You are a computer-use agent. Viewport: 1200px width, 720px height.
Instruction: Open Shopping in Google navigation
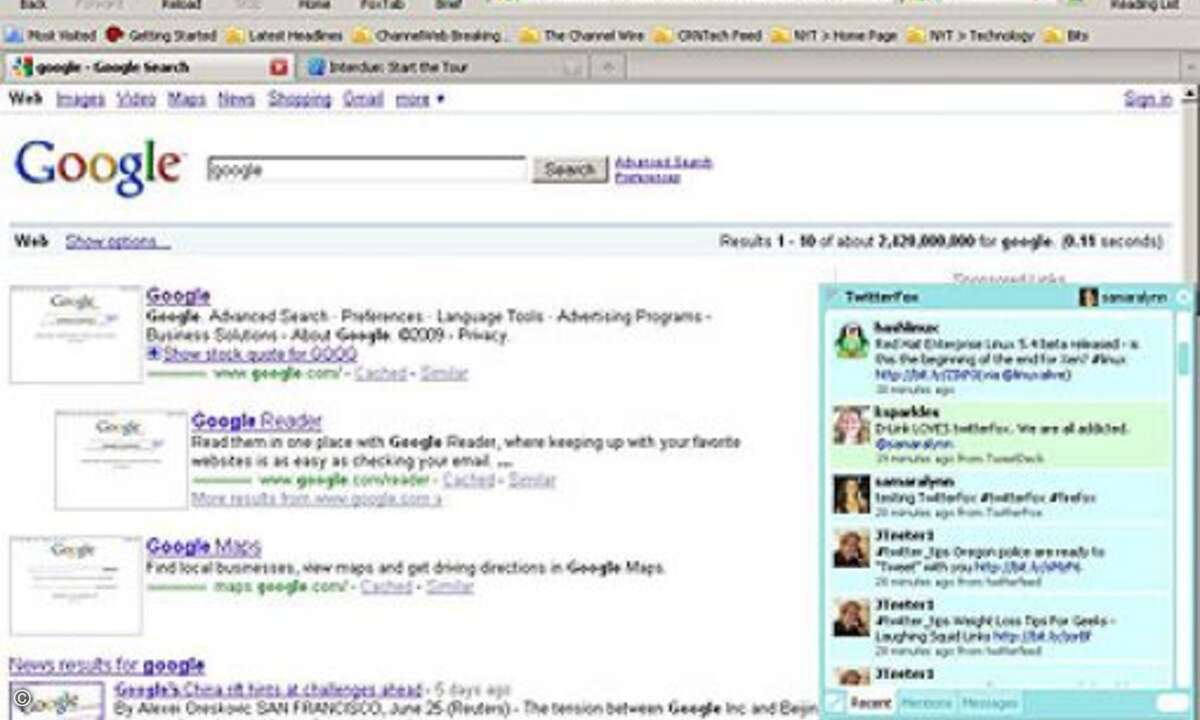tap(299, 99)
